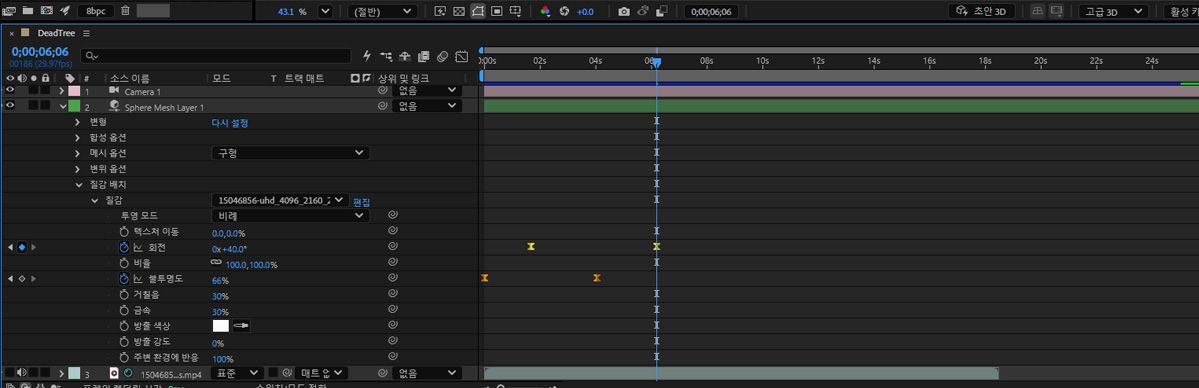Toggle stopwatch for 불투명도 property
The height and width of the screenshot is (388, 1199).
(x=124, y=279)
